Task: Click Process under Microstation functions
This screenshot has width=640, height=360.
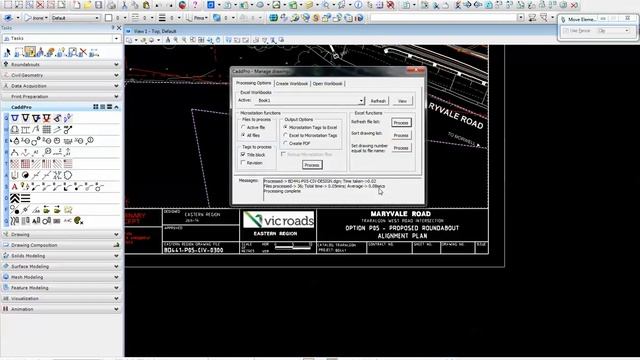Action: (312, 165)
